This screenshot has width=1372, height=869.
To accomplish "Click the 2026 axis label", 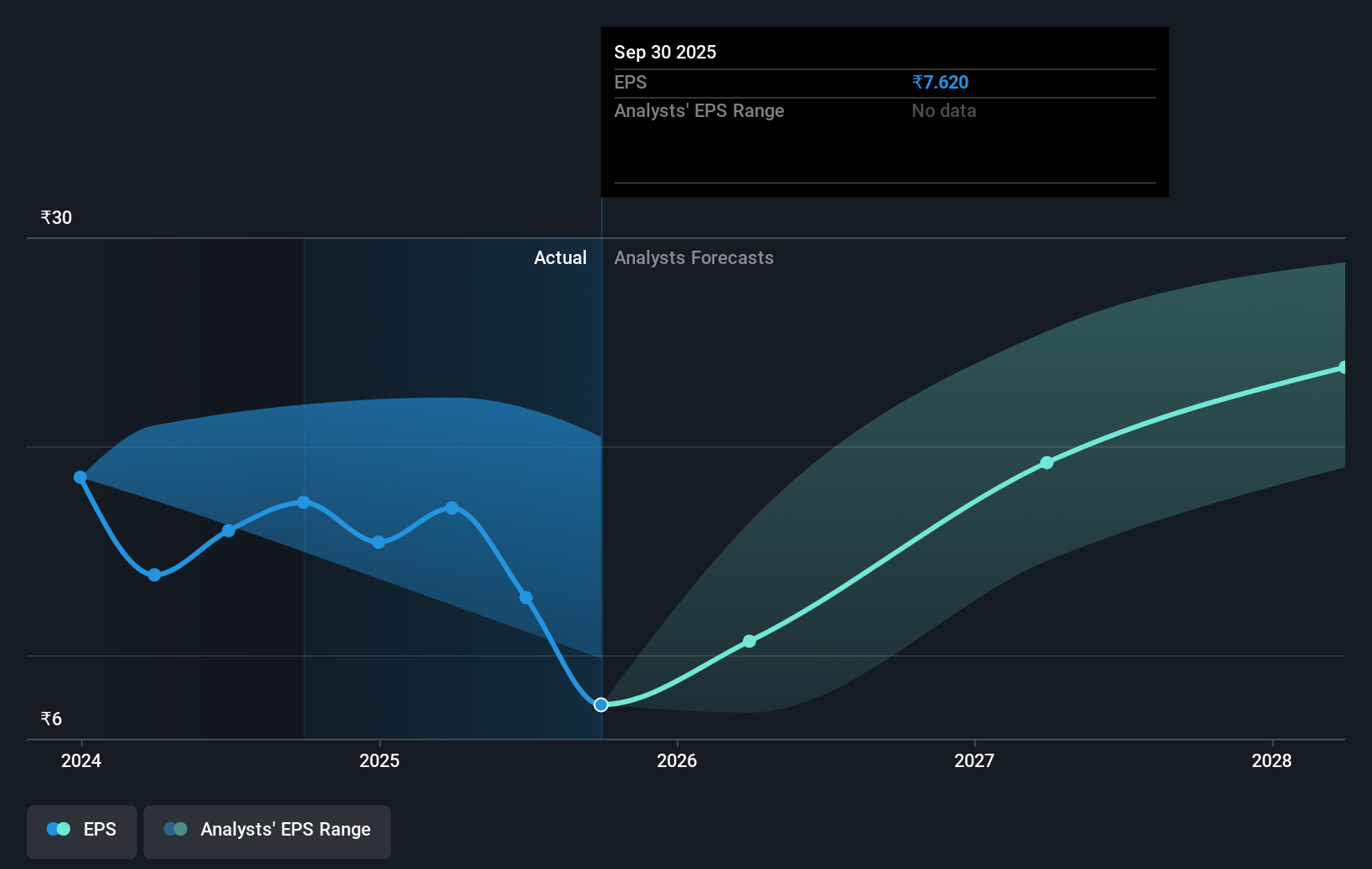I will (678, 761).
